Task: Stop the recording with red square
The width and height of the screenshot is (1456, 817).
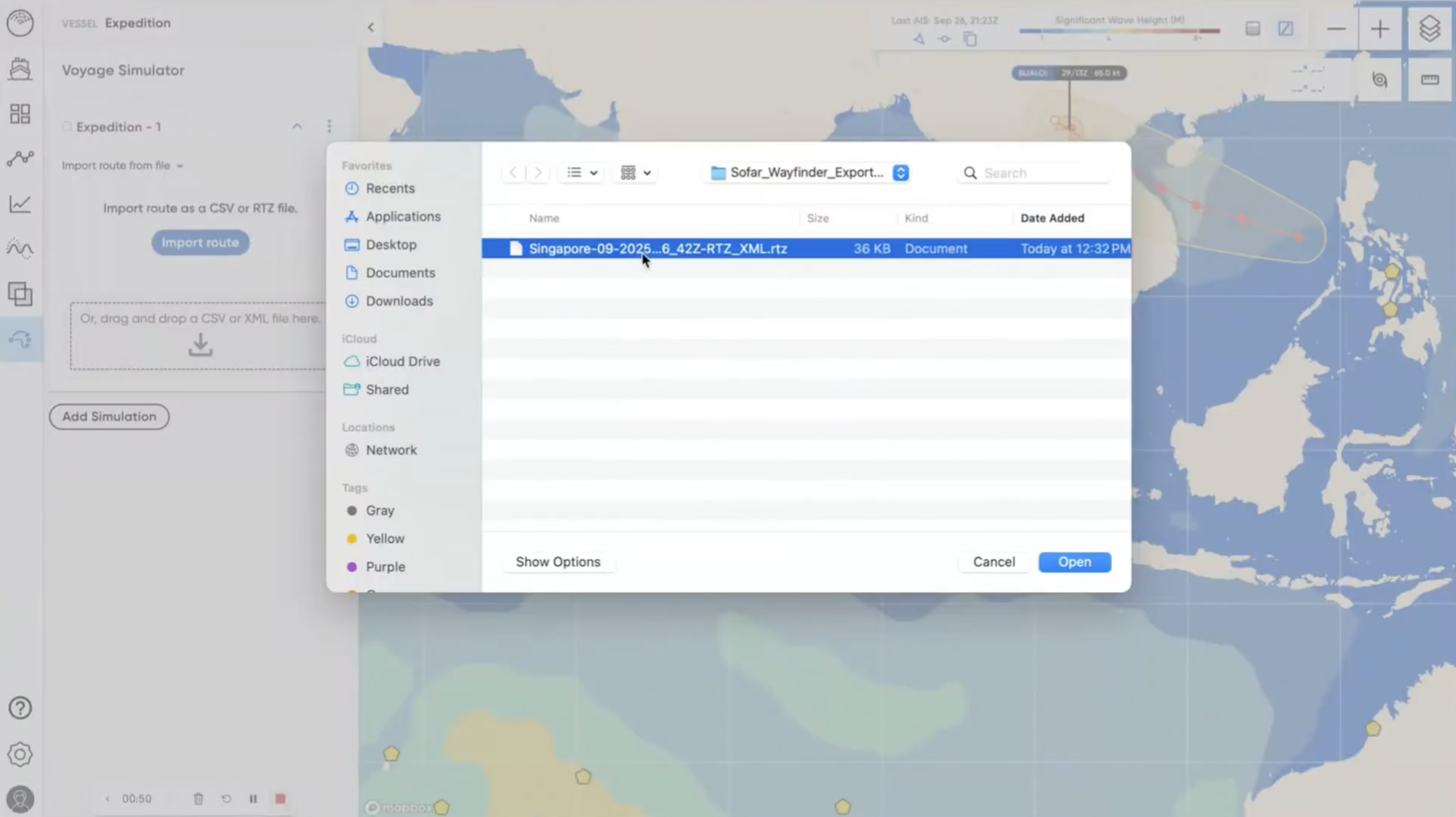Action: pyautogui.click(x=280, y=799)
